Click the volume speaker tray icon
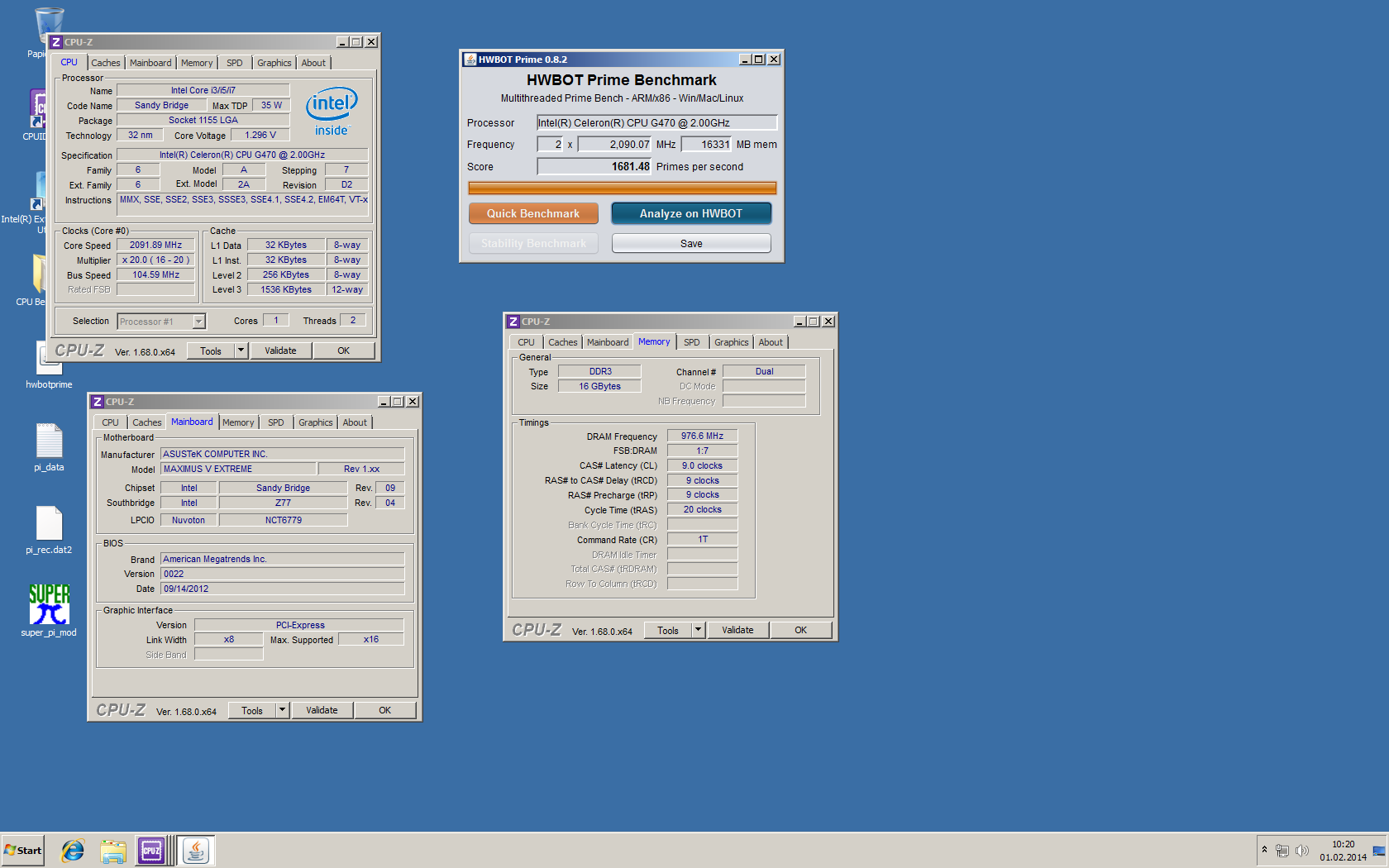Screen dimensions: 1389x868 (x=1302, y=851)
